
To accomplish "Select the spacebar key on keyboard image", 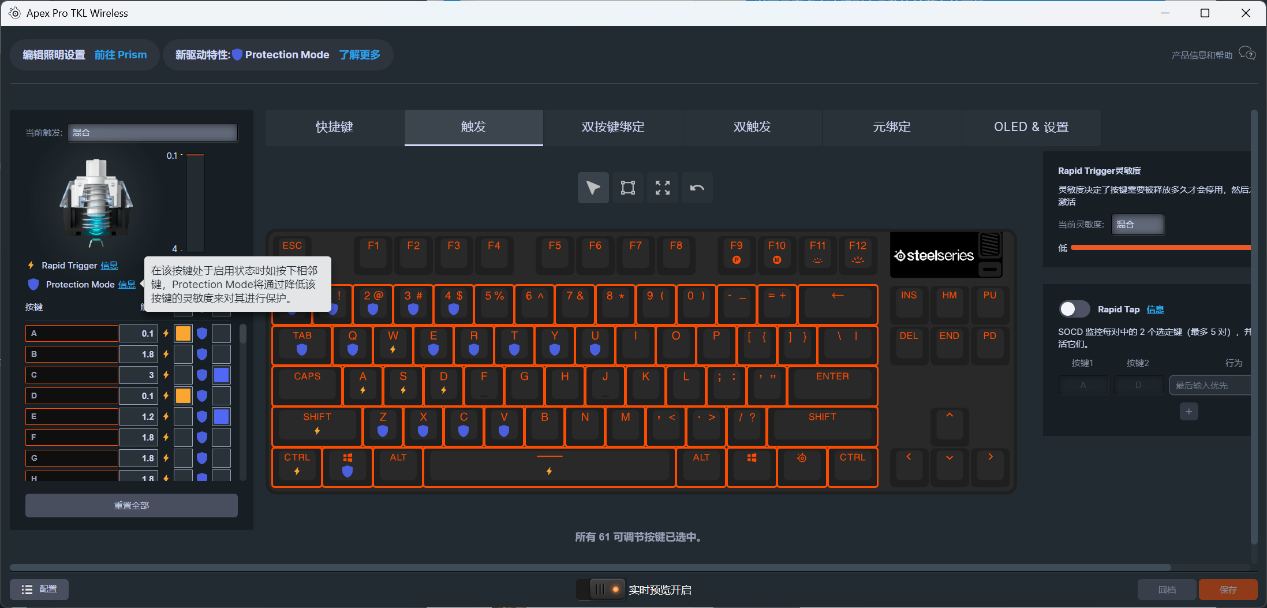I will click(x=549, y=467).
